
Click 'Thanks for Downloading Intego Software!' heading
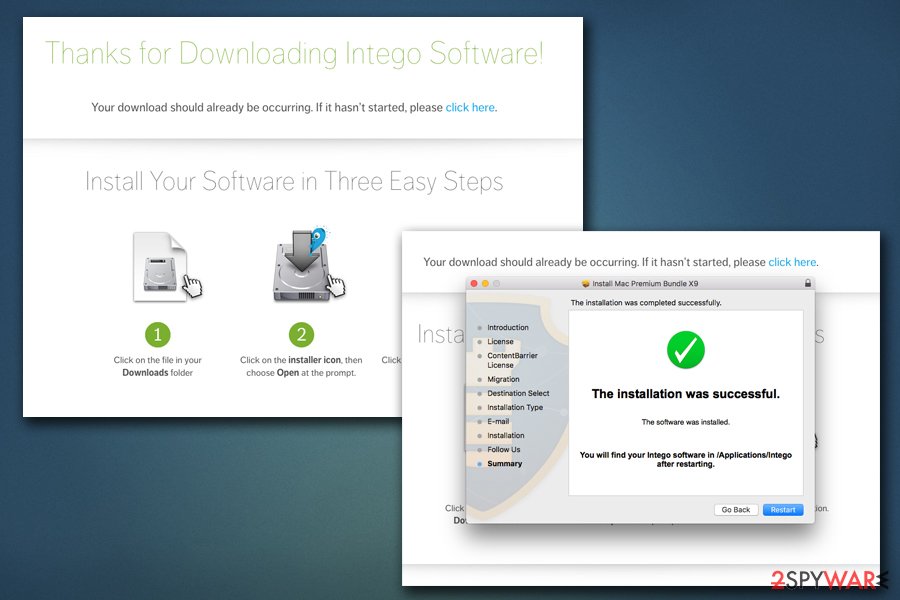pyautogui.click(x=294, y=54)
